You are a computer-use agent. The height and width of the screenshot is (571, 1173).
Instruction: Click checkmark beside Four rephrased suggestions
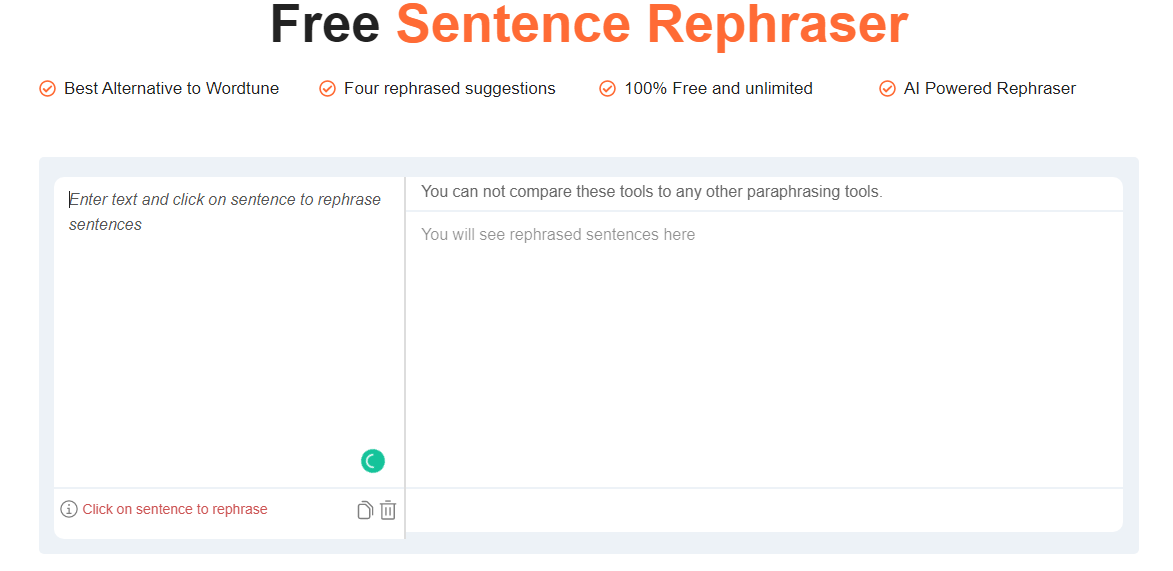(x=328, y=89)
